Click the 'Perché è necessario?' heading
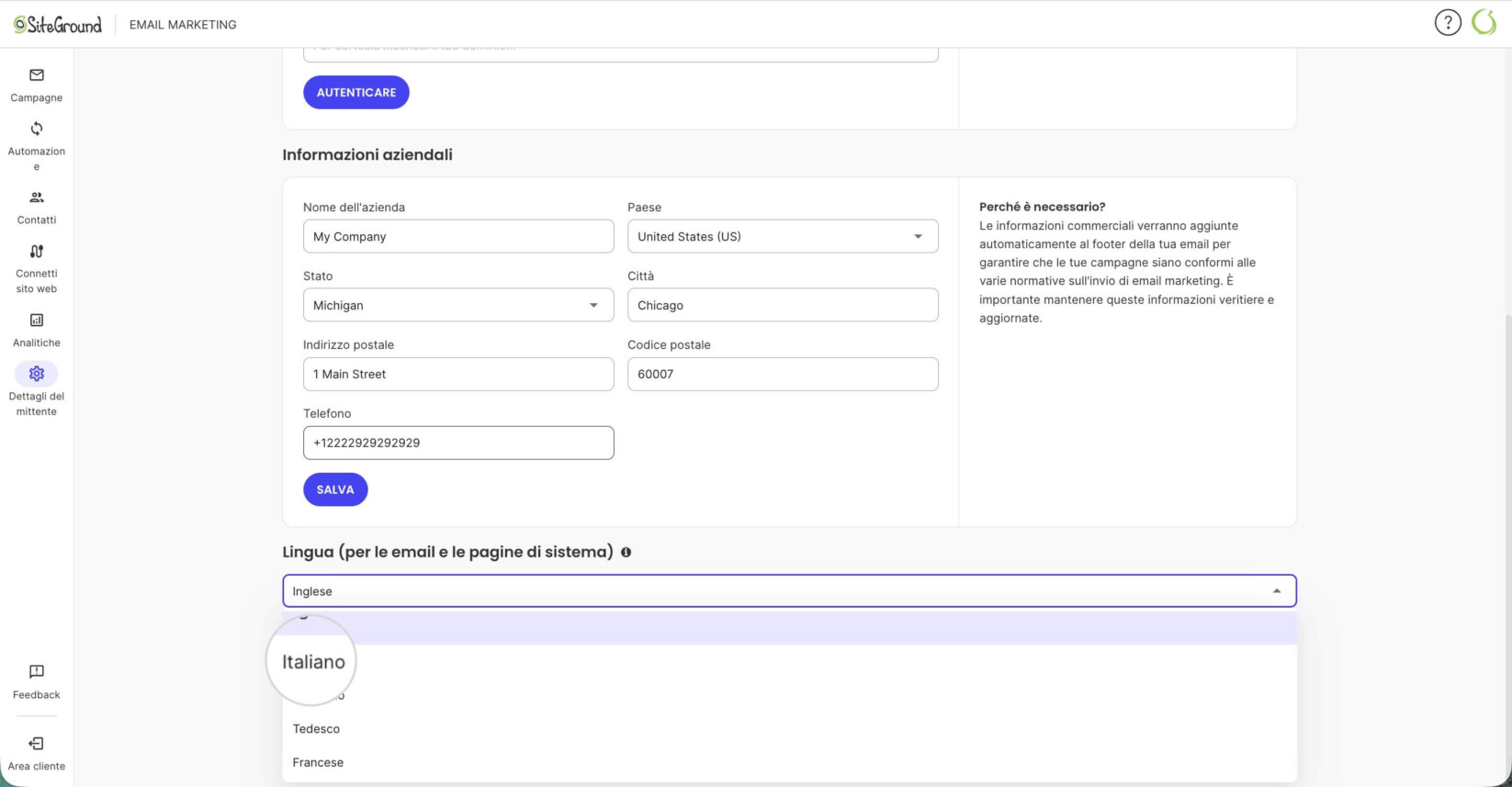The height and width of the screenshot is (787, 1512). (x=1043, y=207)
